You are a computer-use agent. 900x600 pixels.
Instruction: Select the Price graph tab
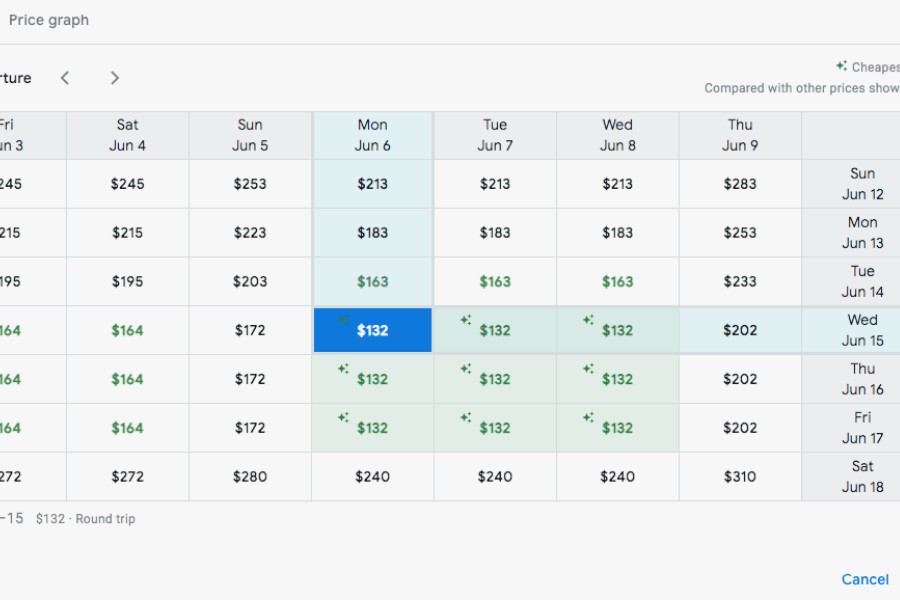48,20
